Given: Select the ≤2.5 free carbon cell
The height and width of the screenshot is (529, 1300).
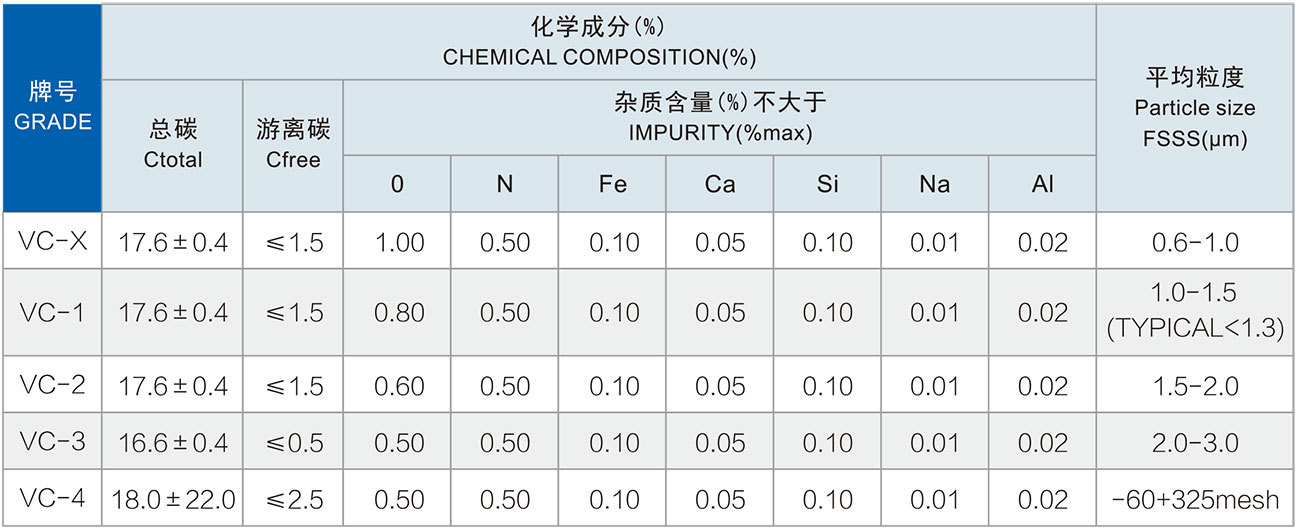Looking at the screenshot, I should tap(293, 499).
